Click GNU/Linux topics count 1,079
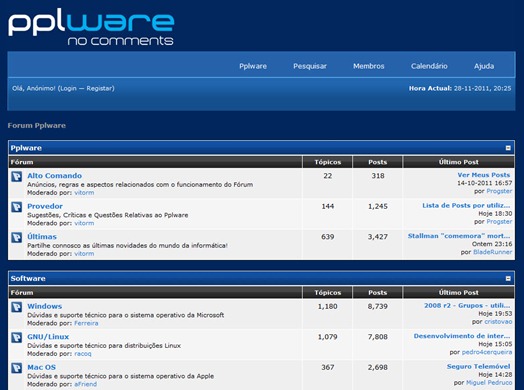524x390 pixels. 328,337
